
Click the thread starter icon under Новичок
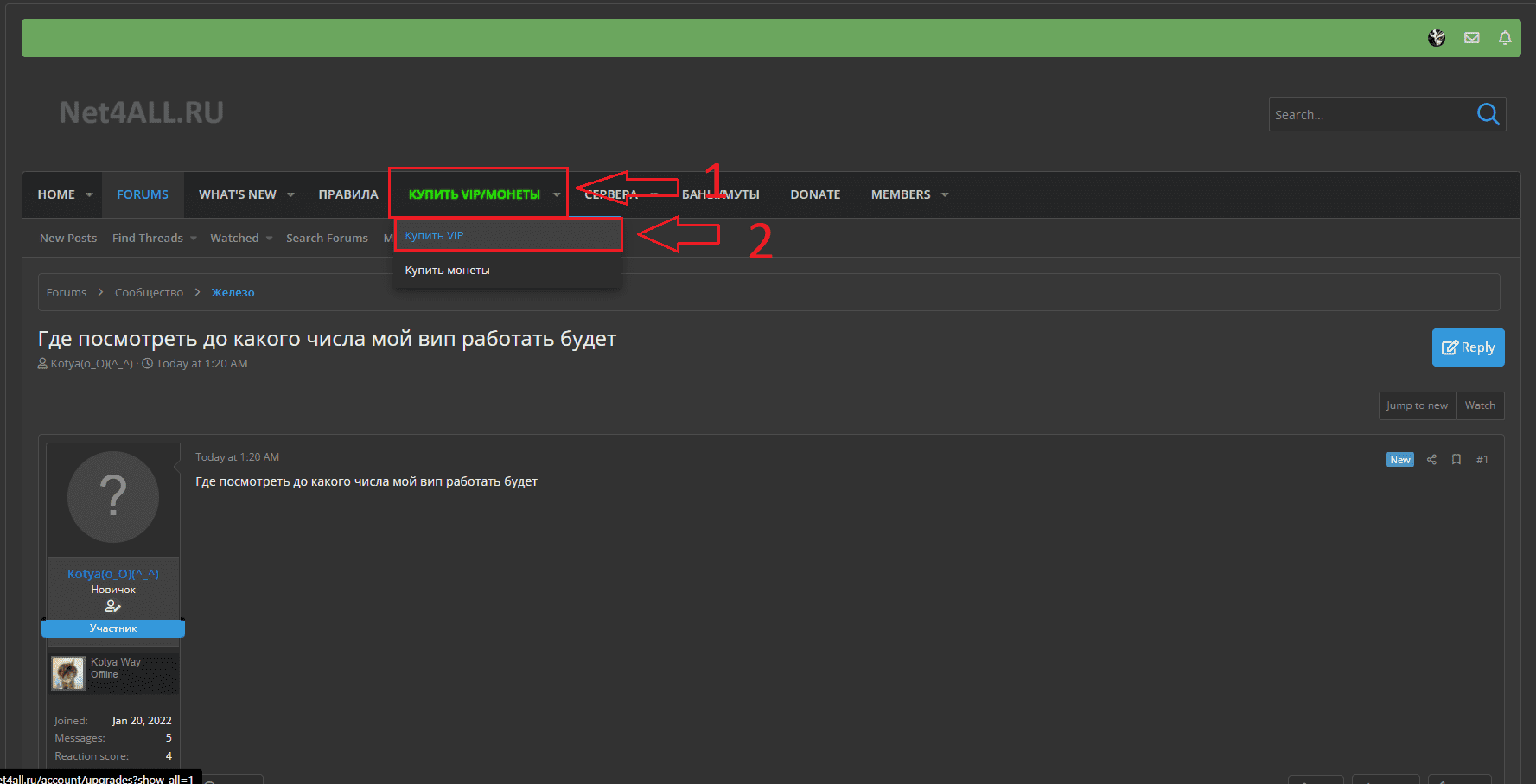112,606
